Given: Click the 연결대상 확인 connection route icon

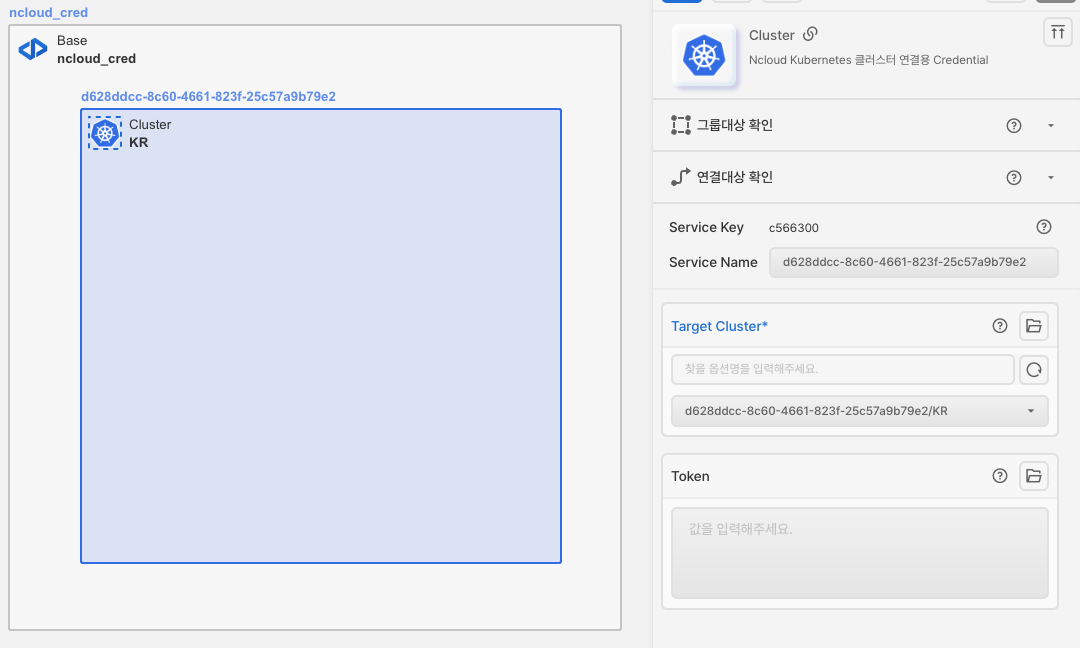Looking at the screenshot, I should tap(681, 177).
